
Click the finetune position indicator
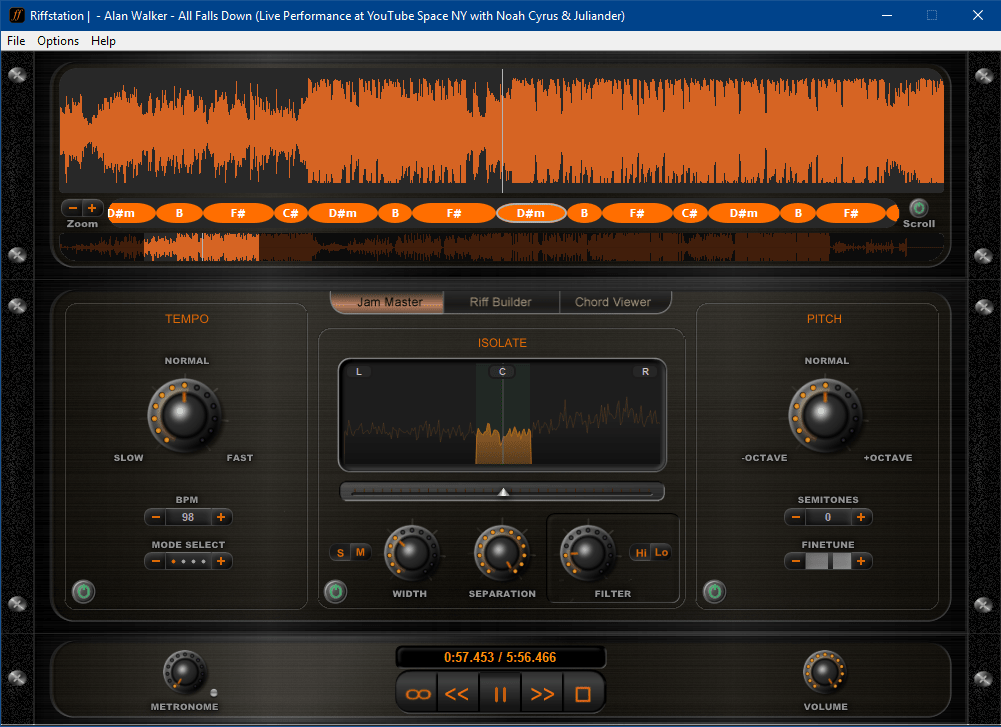828,561
